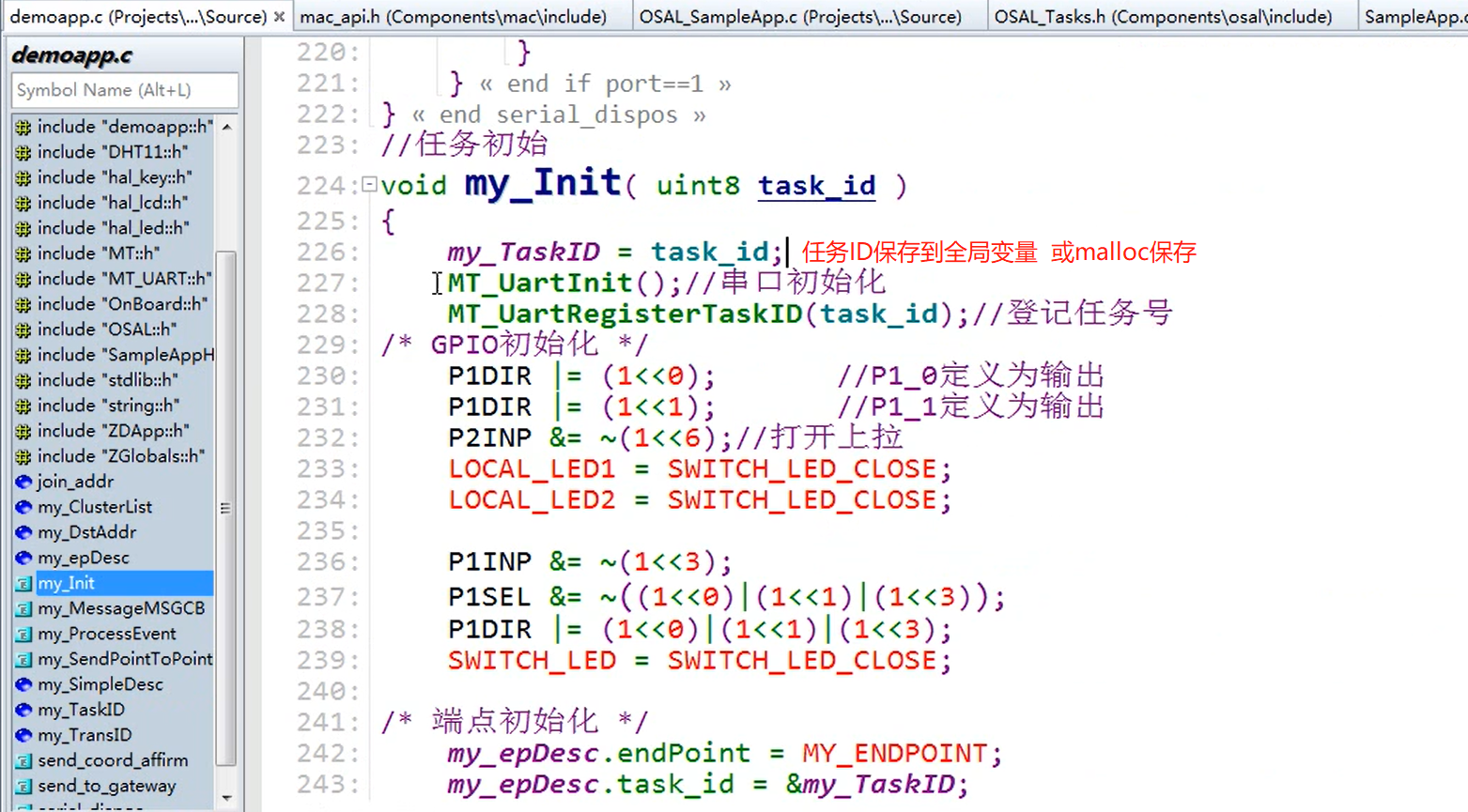Click include icon beside "demoapp::h"
The image size is (1468, 812).
point(23,127)
